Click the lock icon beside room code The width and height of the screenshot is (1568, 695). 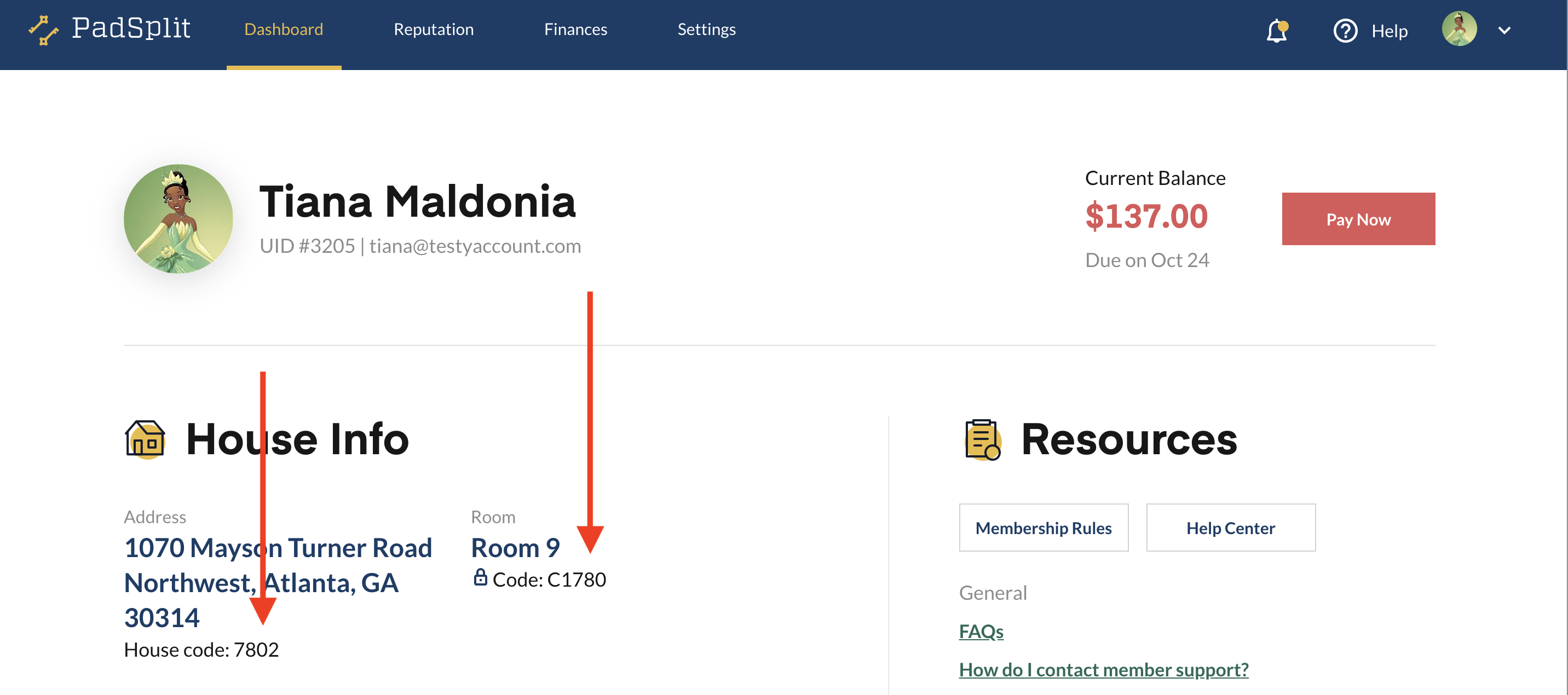click(480, 577)
